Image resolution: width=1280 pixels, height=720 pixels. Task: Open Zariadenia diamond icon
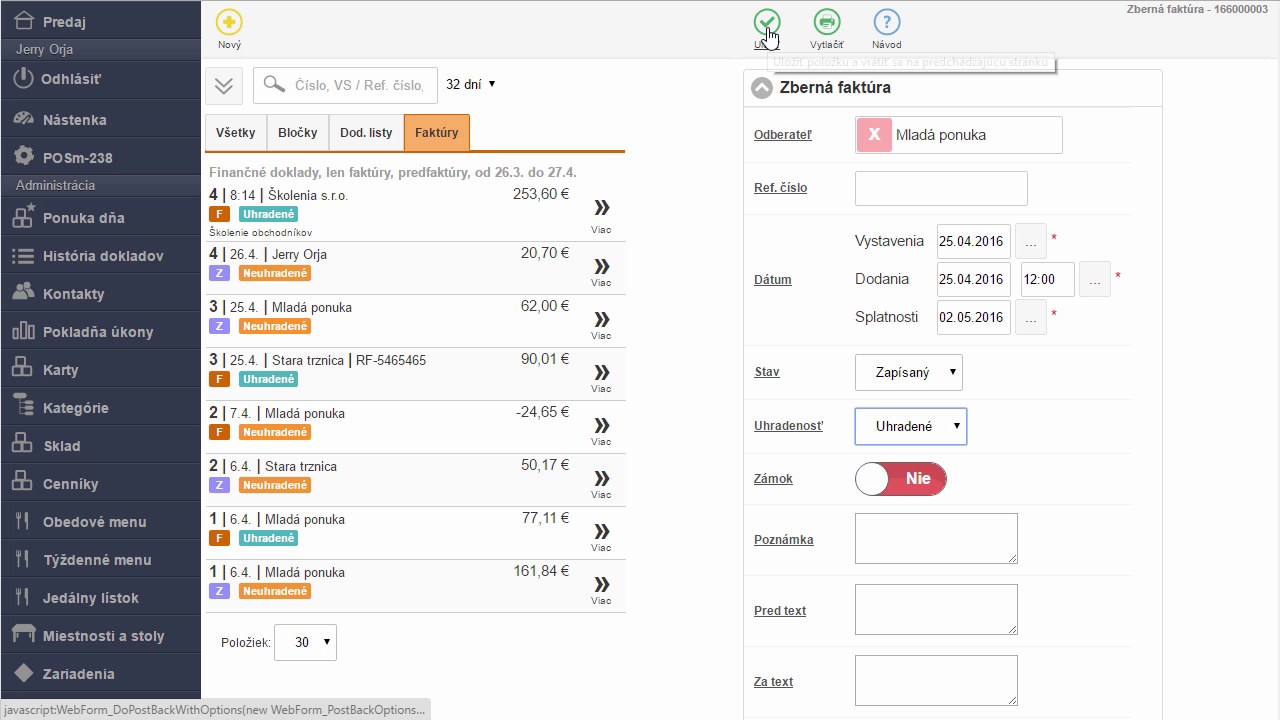click(x=23, y=673)
